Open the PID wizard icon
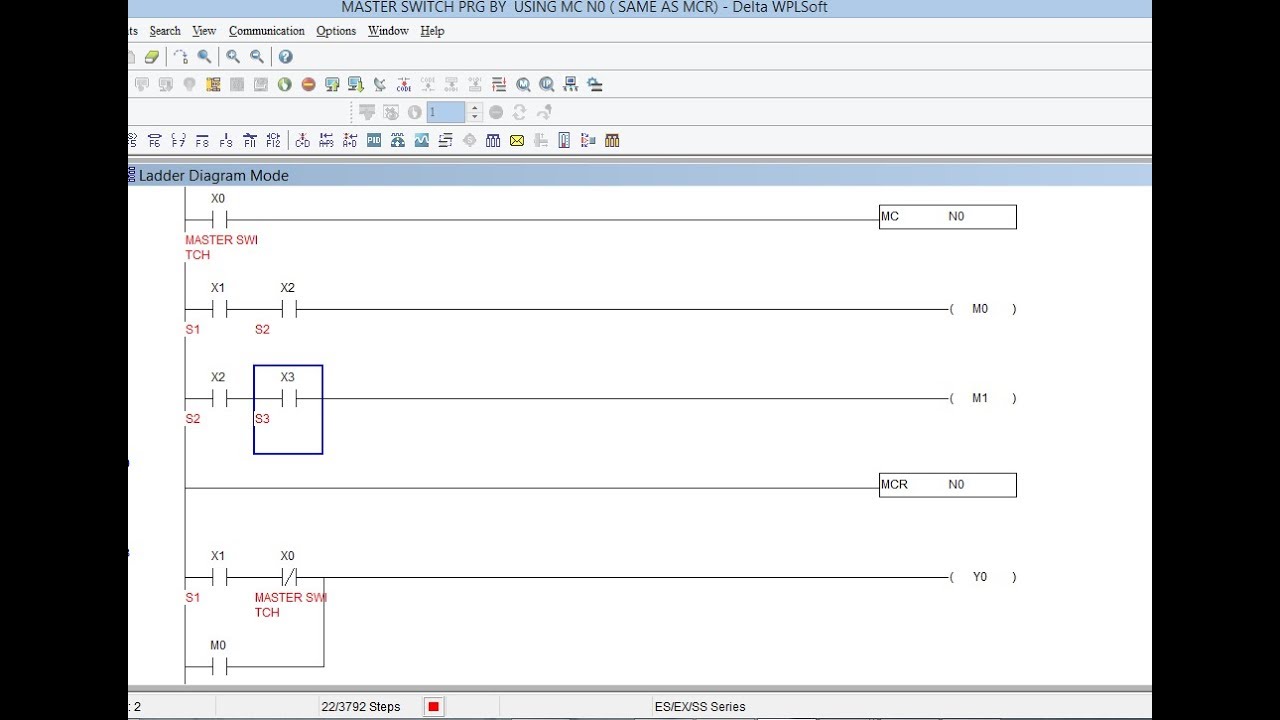The image size is (1280, 720). 374,141
